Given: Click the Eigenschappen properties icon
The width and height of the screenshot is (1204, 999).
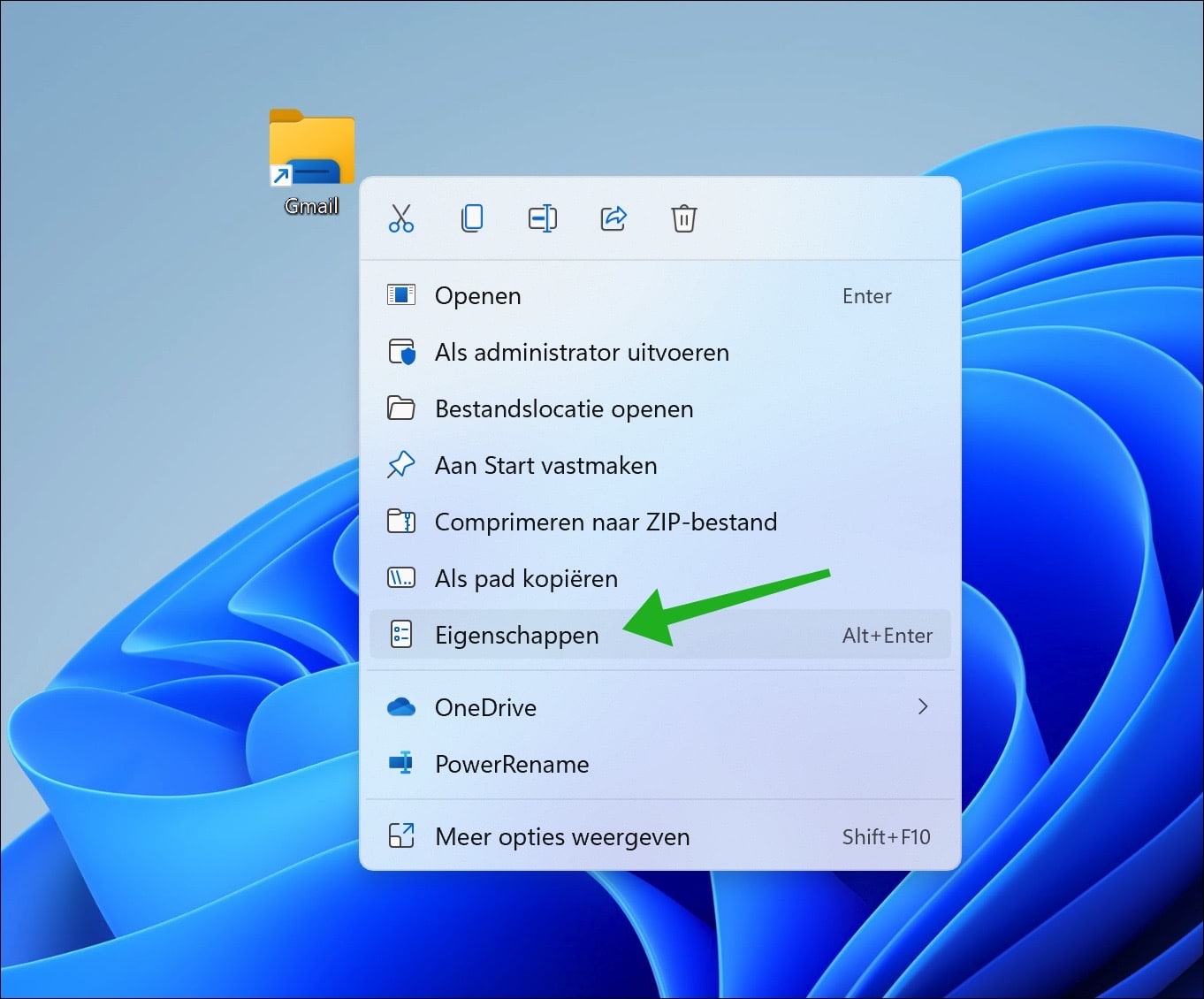Looking at the screenshot, I should (x=401, y=634).
